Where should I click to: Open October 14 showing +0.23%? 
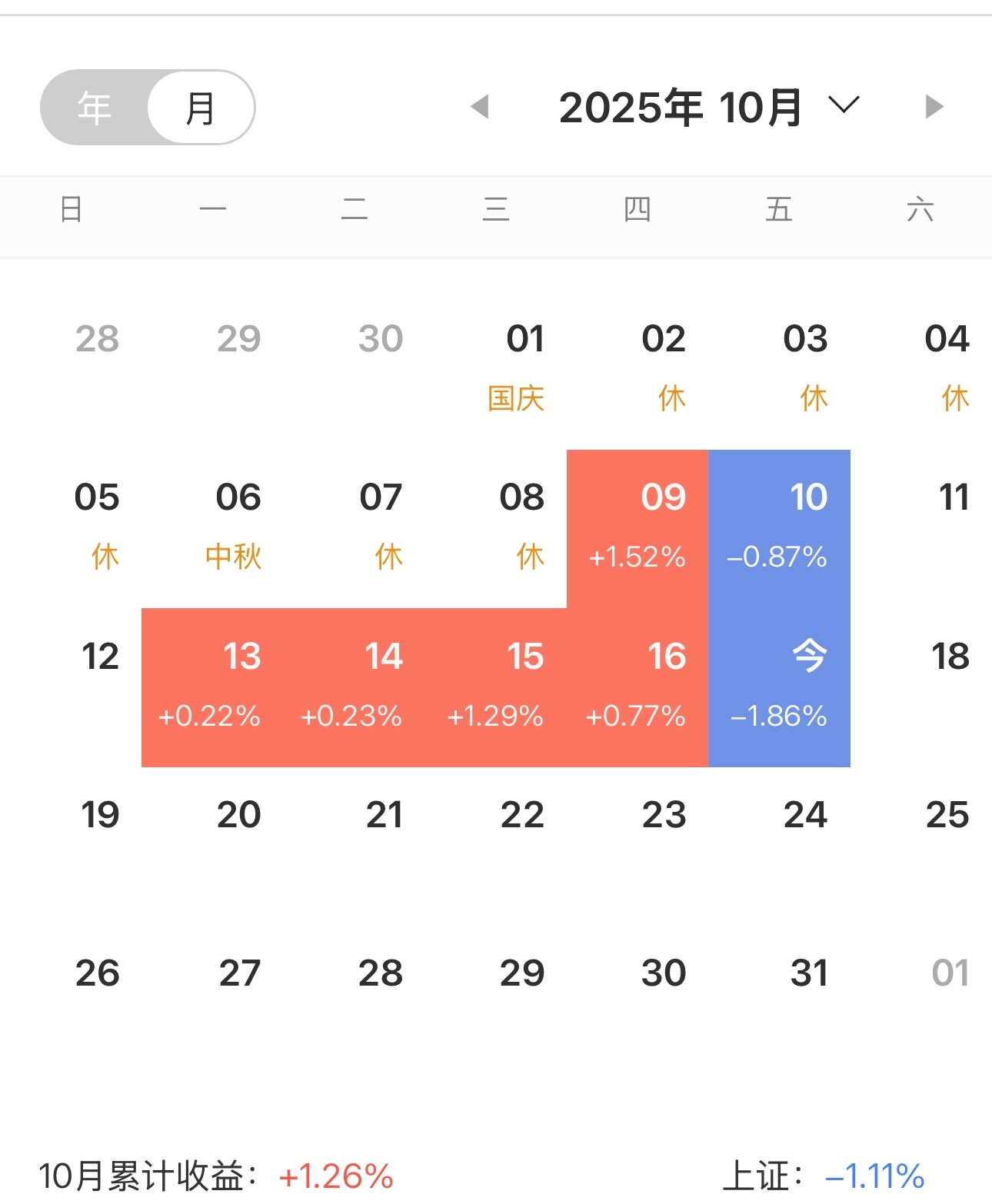pos(354,687)
